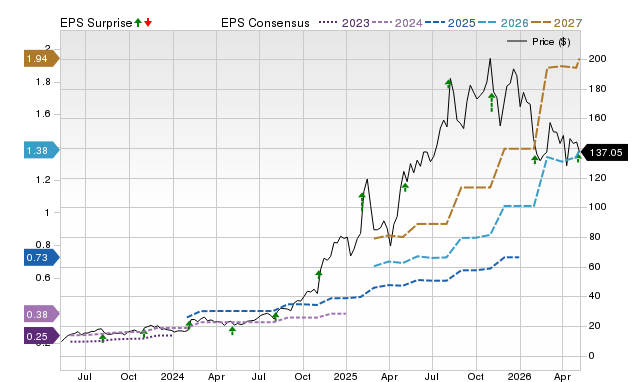Click the 1.38 EPS value tag for 2026
640x382 pixels.
coord(42,151)
